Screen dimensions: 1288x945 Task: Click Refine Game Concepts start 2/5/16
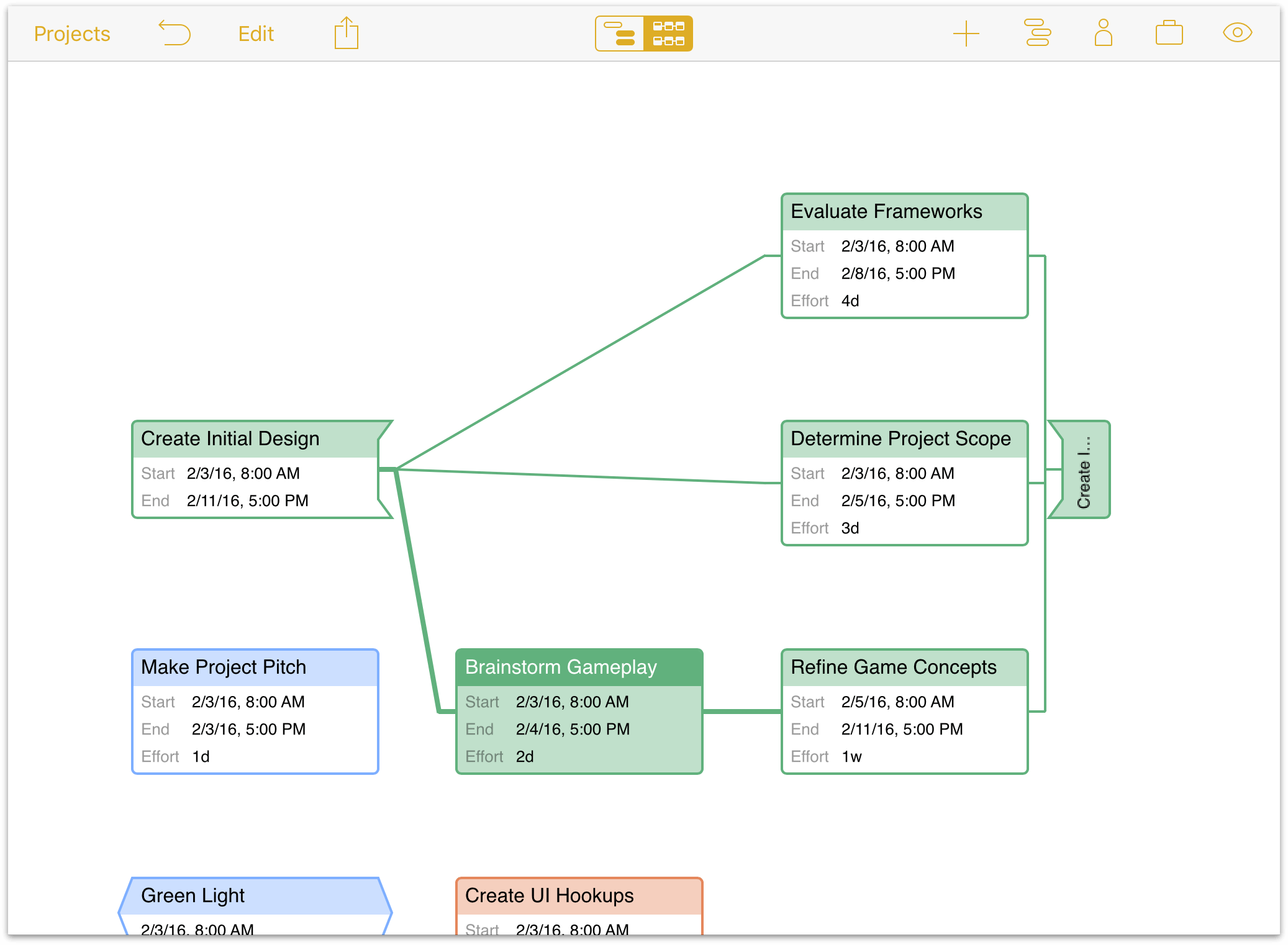[897, 702]
